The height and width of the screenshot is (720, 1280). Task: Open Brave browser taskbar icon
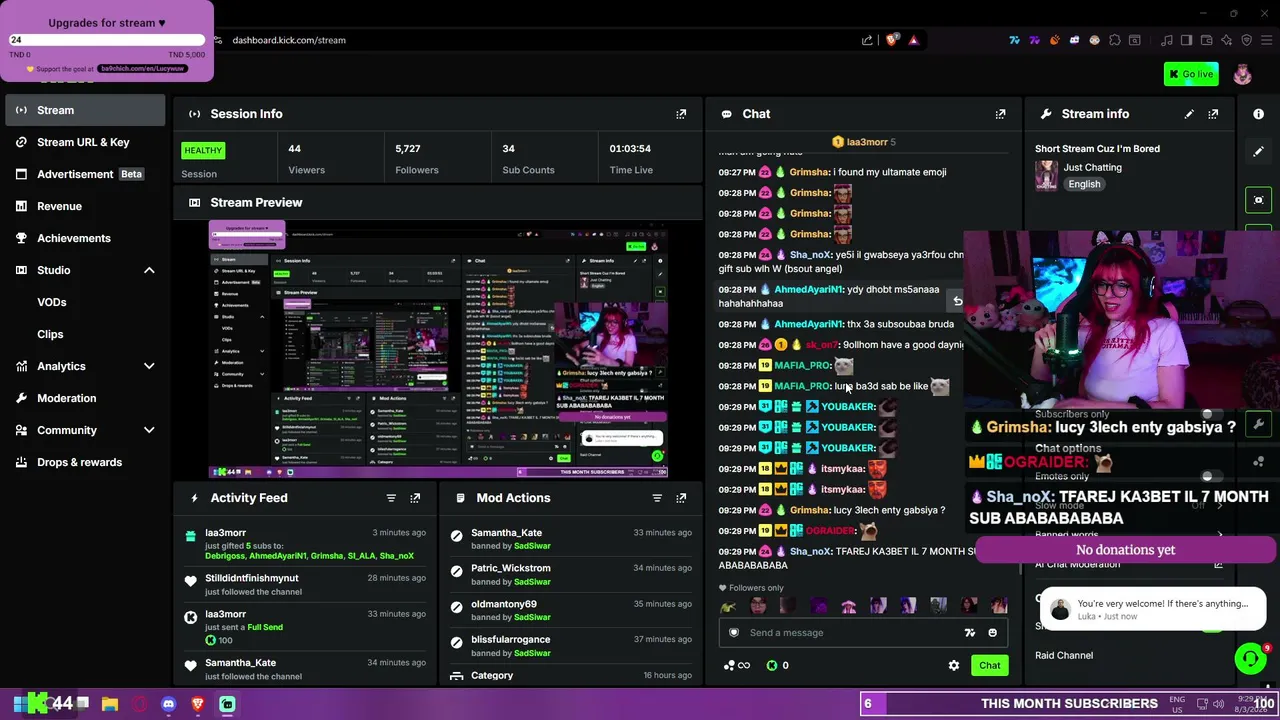pyautogui.click(x=197, y=704)
